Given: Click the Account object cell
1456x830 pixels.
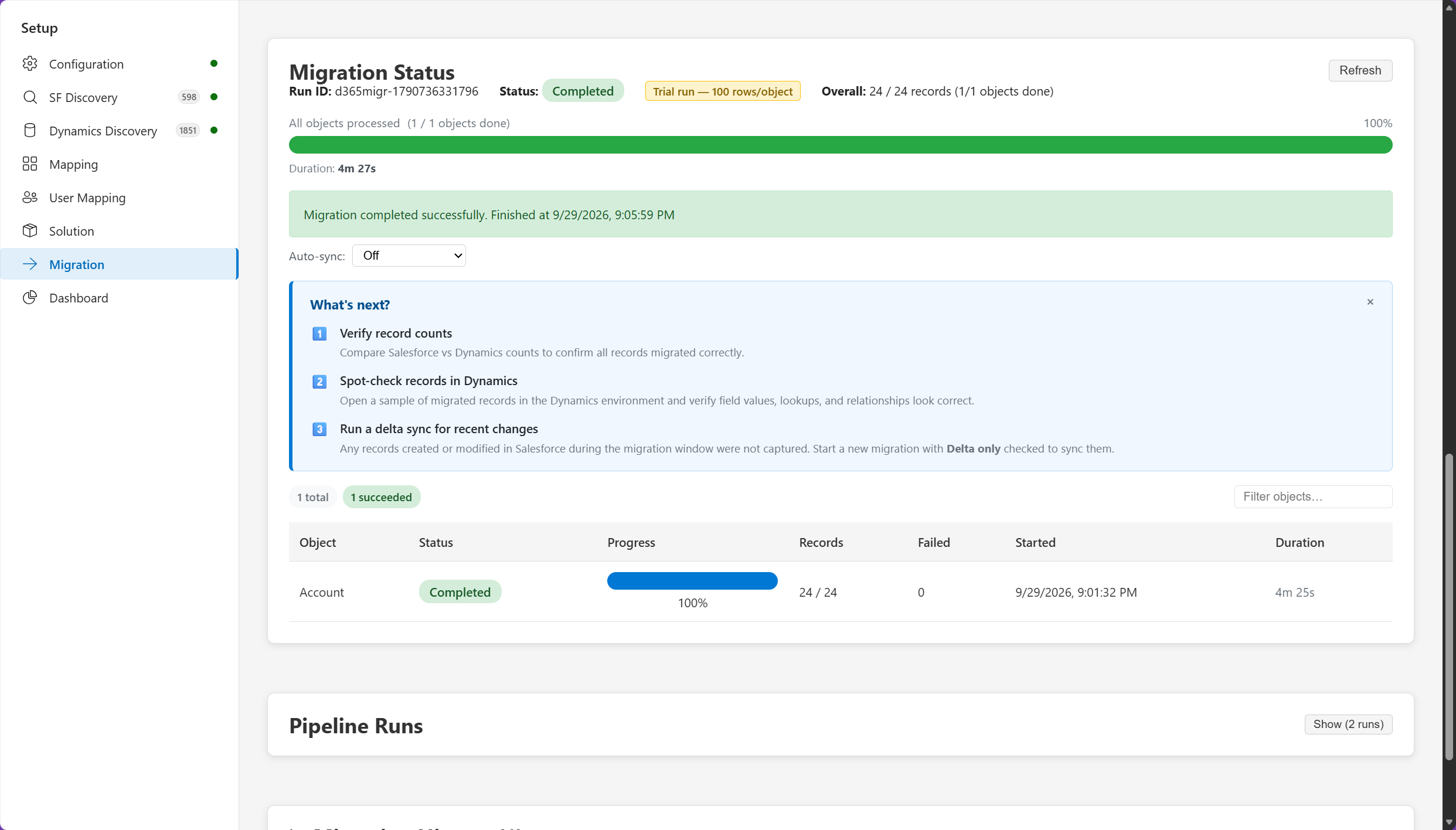Looking at the screenshot, I should (x=321, y=592).
